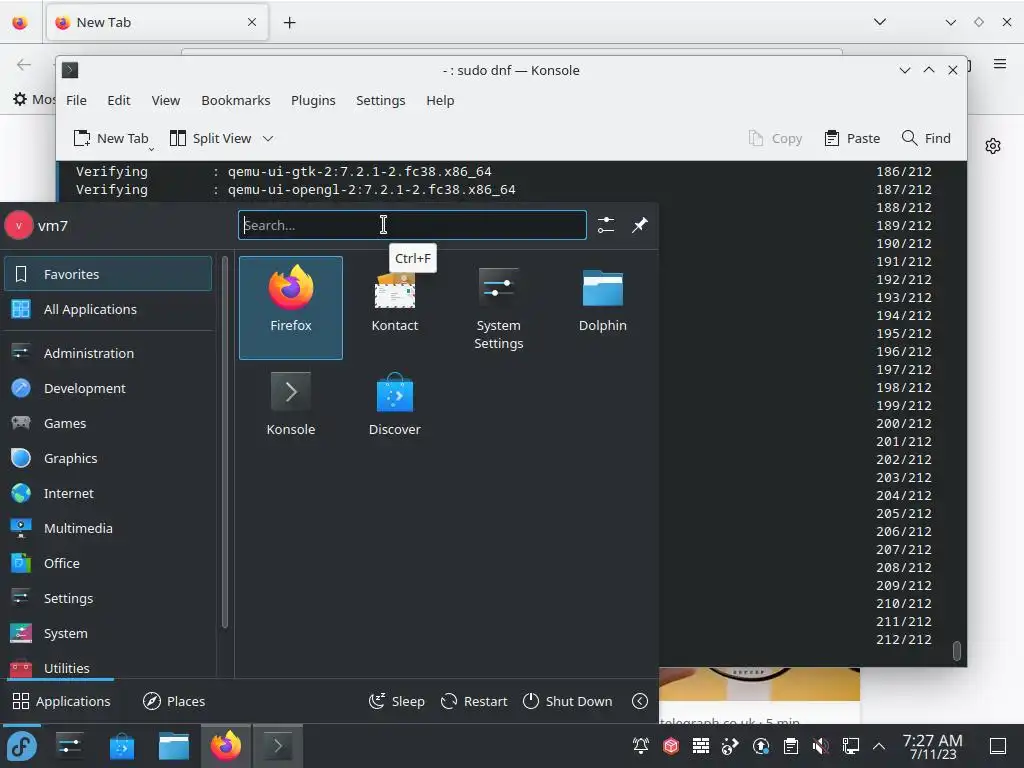Open Dolphin file manager from Favorites
Image resolution: width=1024 pixels, height=768 pixels.
[602, 308]
